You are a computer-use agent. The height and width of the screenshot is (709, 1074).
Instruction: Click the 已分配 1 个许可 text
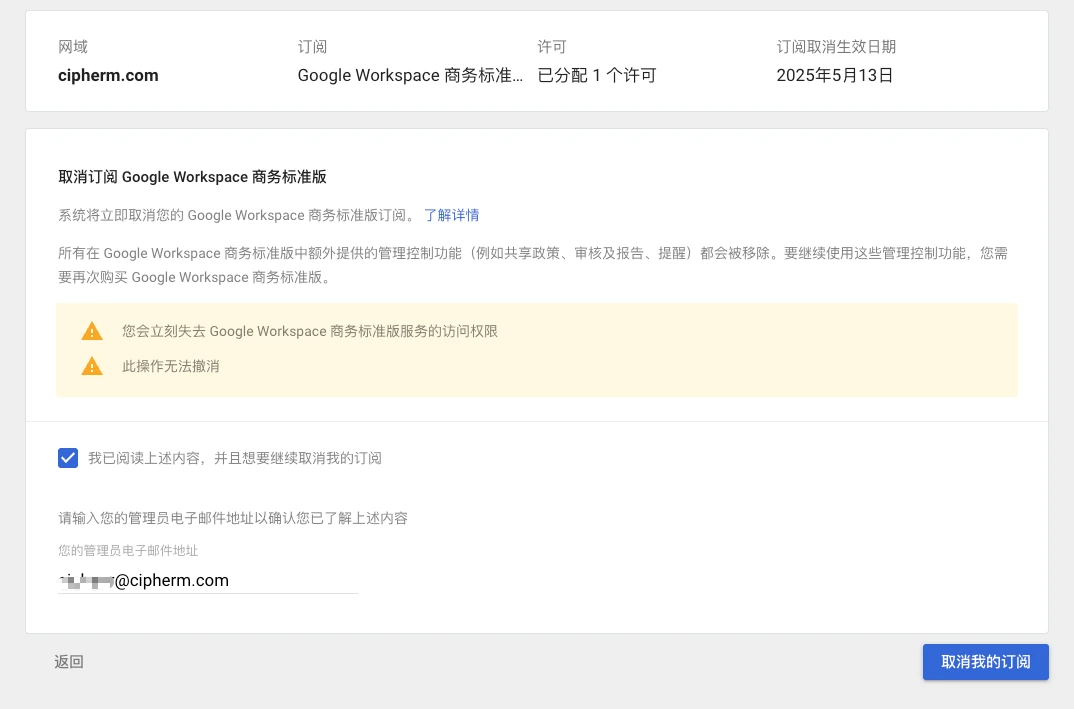click(597, 75)
